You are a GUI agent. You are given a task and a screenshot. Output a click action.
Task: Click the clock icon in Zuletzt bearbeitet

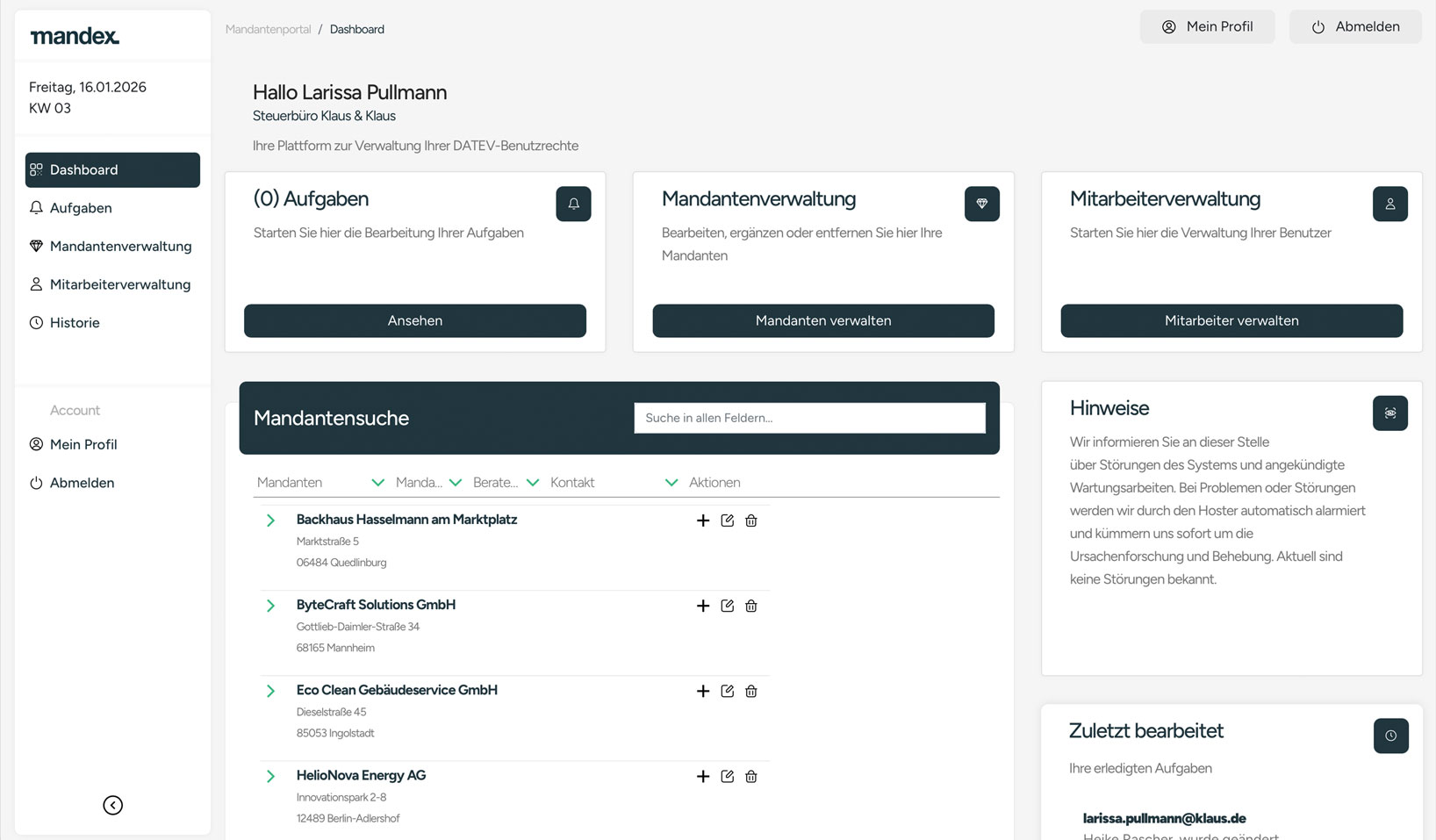1390,736
